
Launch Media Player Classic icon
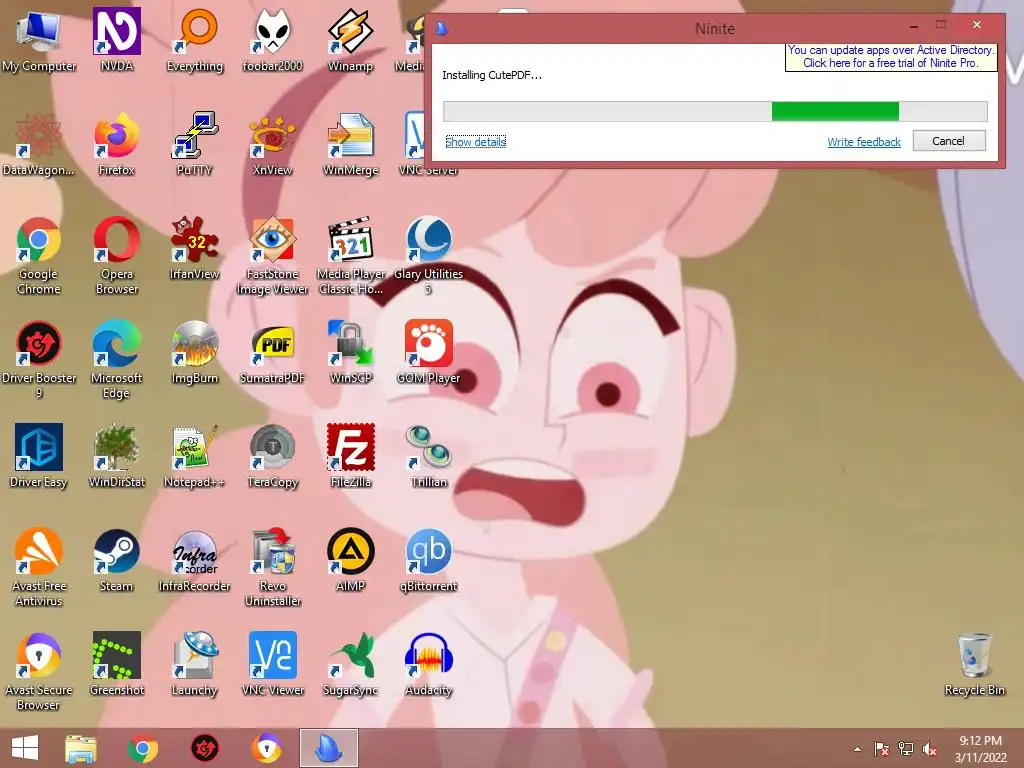pos(351,255)
